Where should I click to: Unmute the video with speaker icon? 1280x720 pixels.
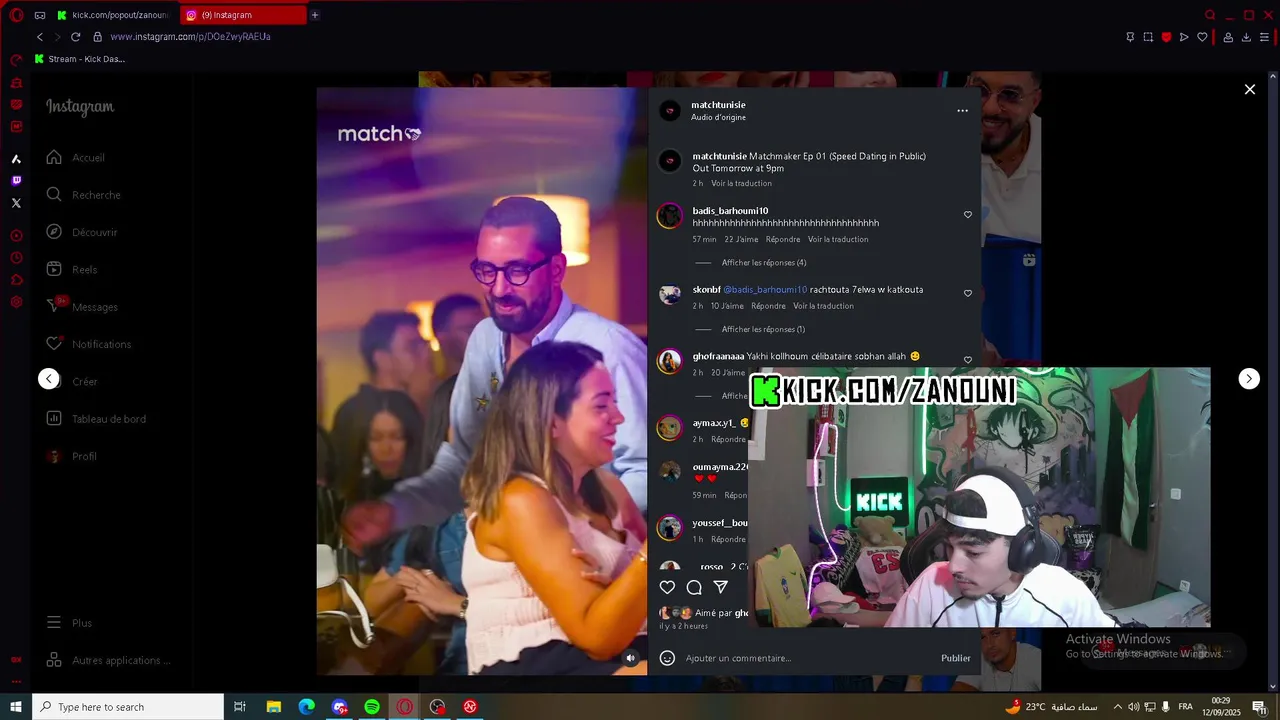click(x=630, y=658)
